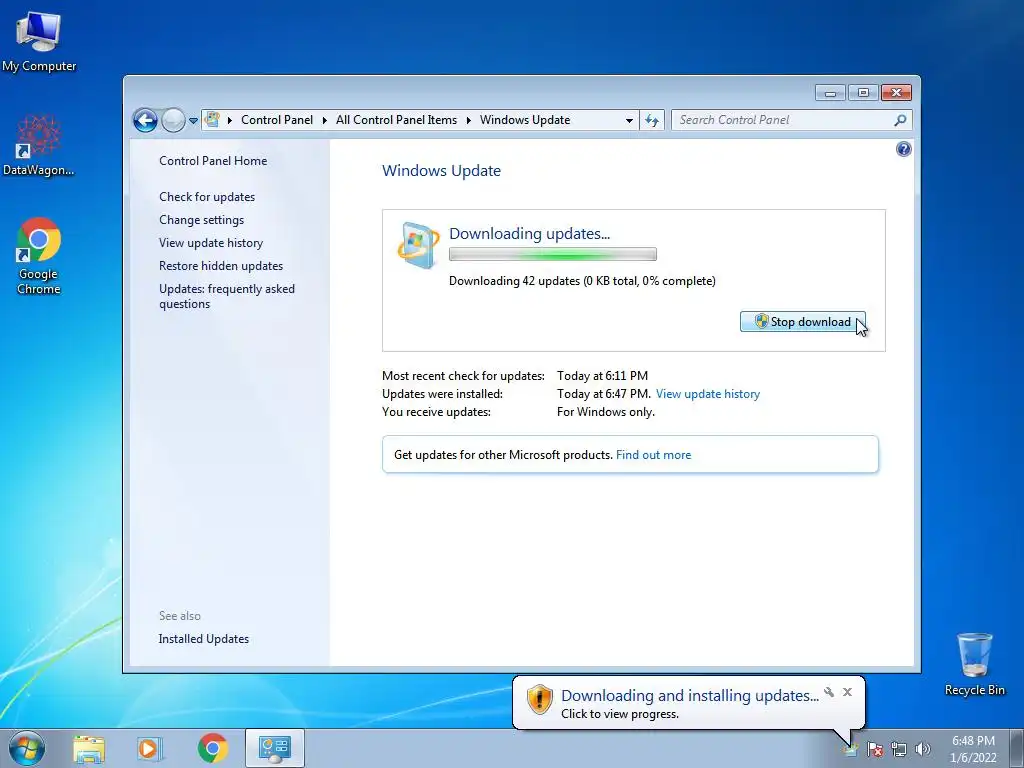
Task: Click the Windows Update shield icon
Action: 418,246
